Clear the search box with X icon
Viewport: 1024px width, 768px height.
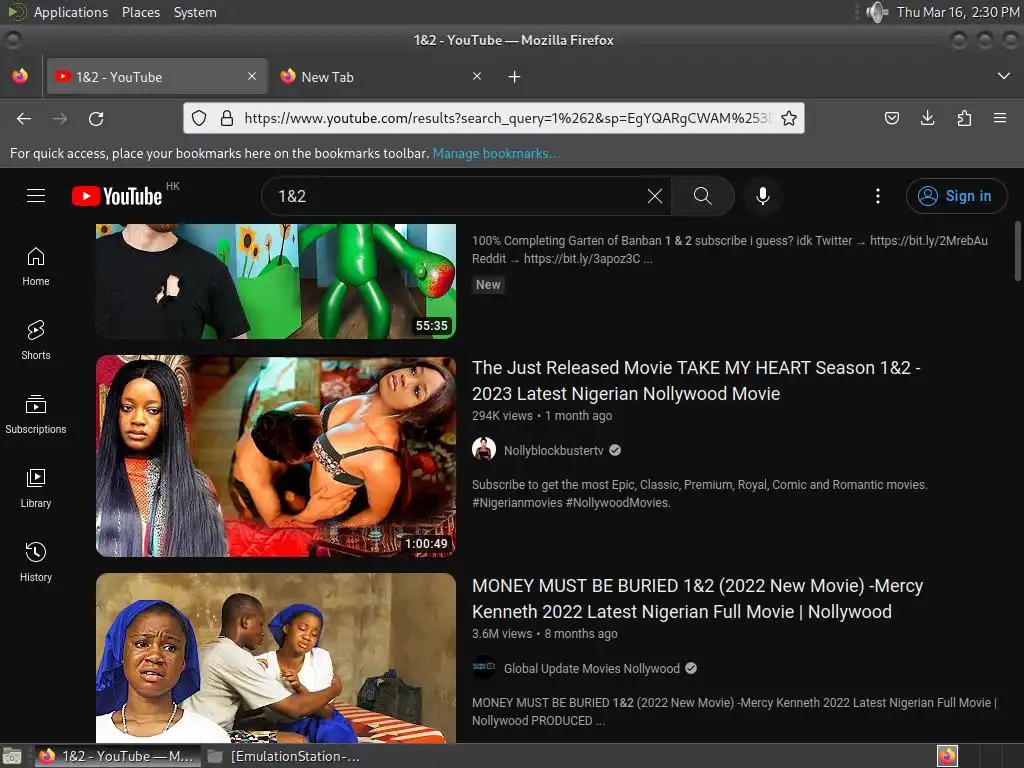pos(654,196)
